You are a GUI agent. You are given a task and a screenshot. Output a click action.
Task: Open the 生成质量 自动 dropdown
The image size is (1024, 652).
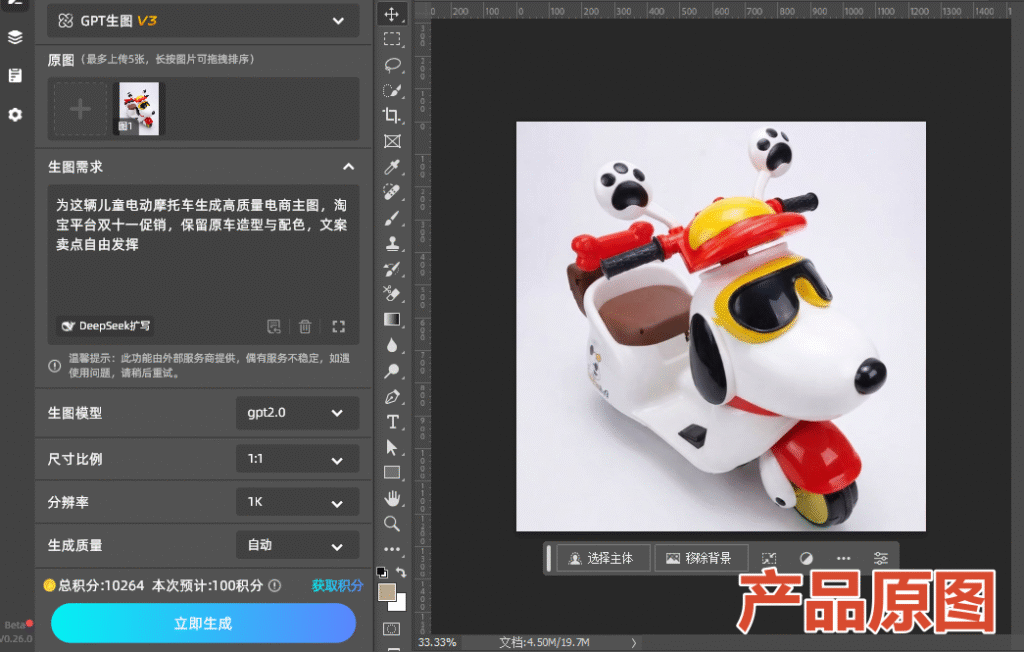pyautogui.click(x=297, y=546)
